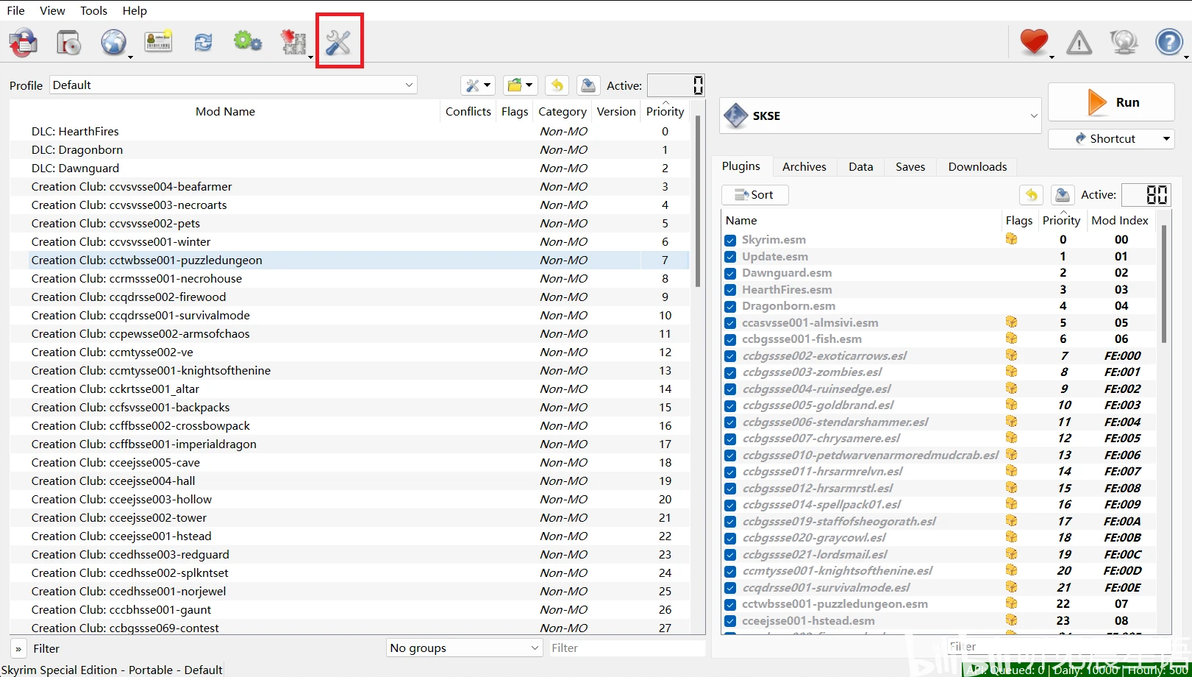The width and height of the screenshot is (1192, 677).
Task: Create plugin list backup icon
Action: pos(1062,195)
